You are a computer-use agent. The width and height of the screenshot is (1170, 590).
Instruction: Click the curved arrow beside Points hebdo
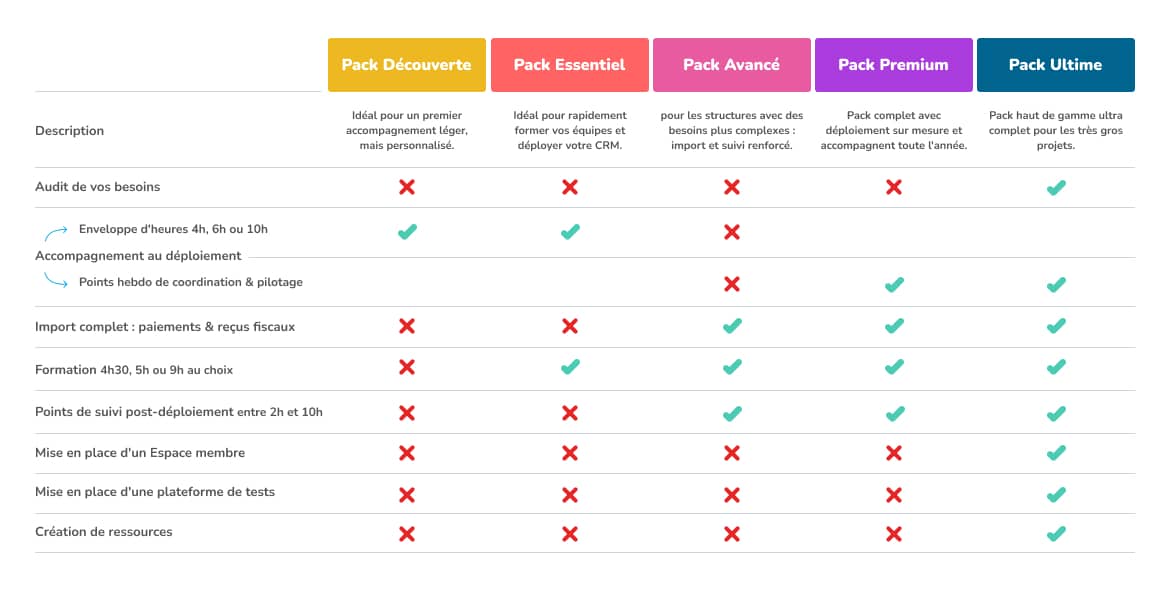click(55, 281)
